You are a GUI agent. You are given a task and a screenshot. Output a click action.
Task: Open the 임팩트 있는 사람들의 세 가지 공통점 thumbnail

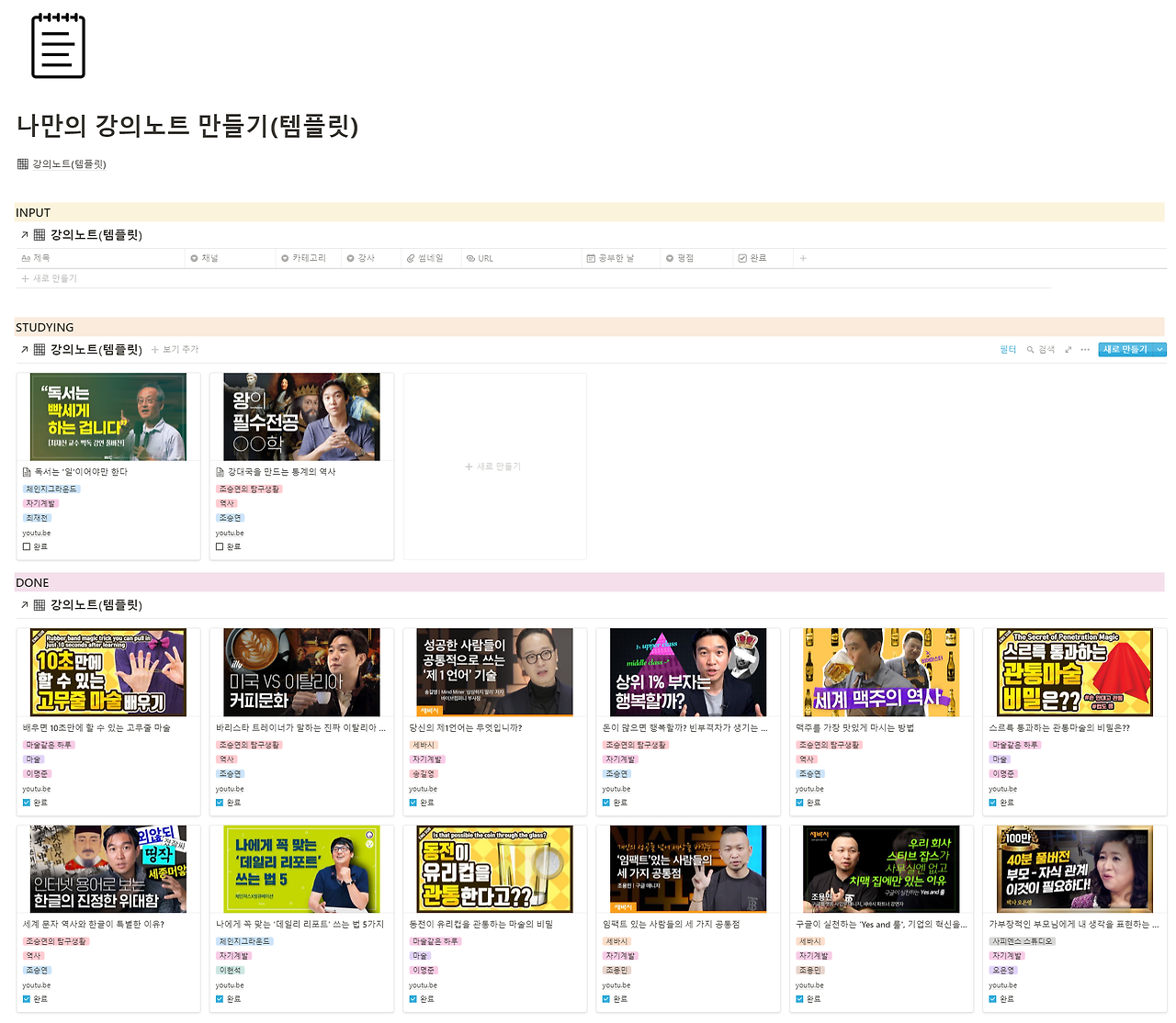[x=688, y=869]
